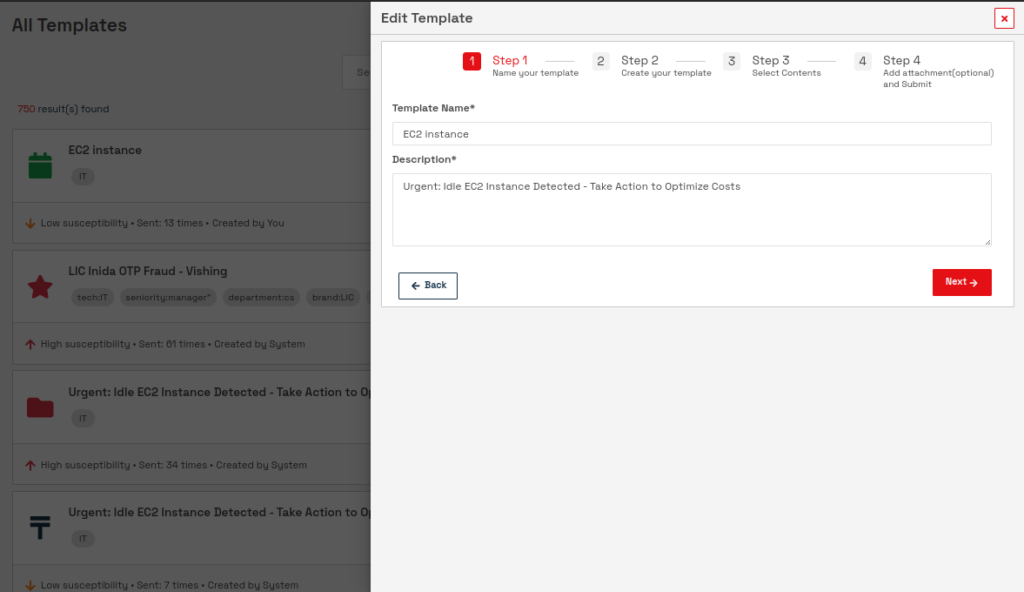Select Step 4 Add attachment and Submit
This screenshot has height=592, width=1024.
pyautogui.click(x=938, y=71)
